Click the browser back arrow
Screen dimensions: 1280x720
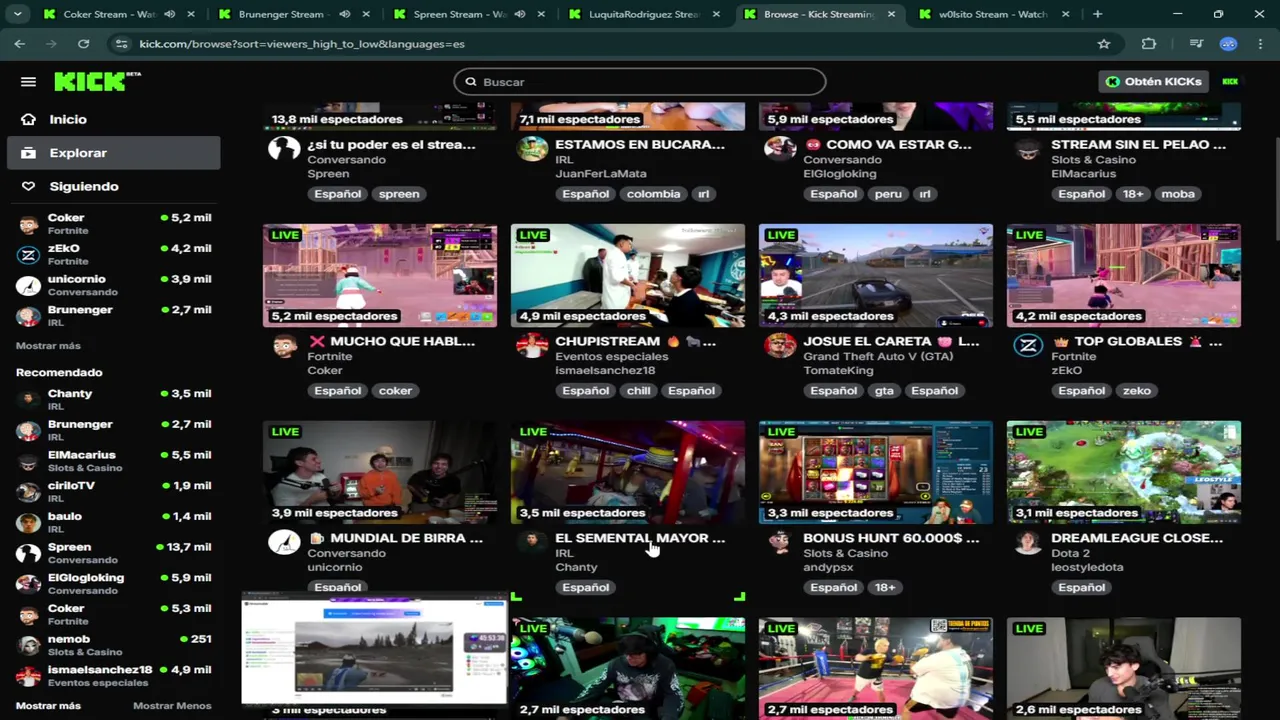pyautogui.click(x=20, y=44)
